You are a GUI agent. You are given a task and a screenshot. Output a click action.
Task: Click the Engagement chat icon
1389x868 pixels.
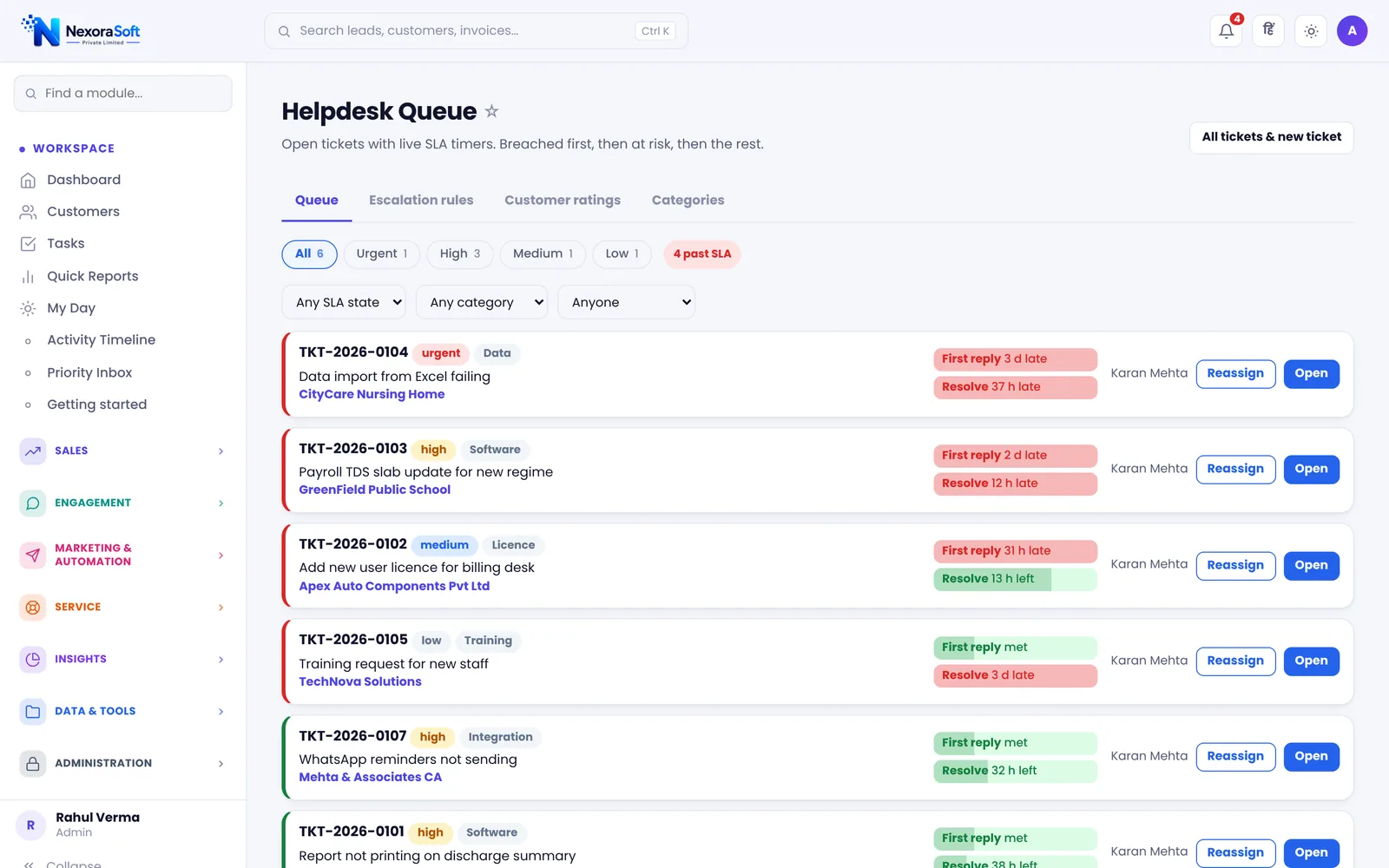[33, 503]
